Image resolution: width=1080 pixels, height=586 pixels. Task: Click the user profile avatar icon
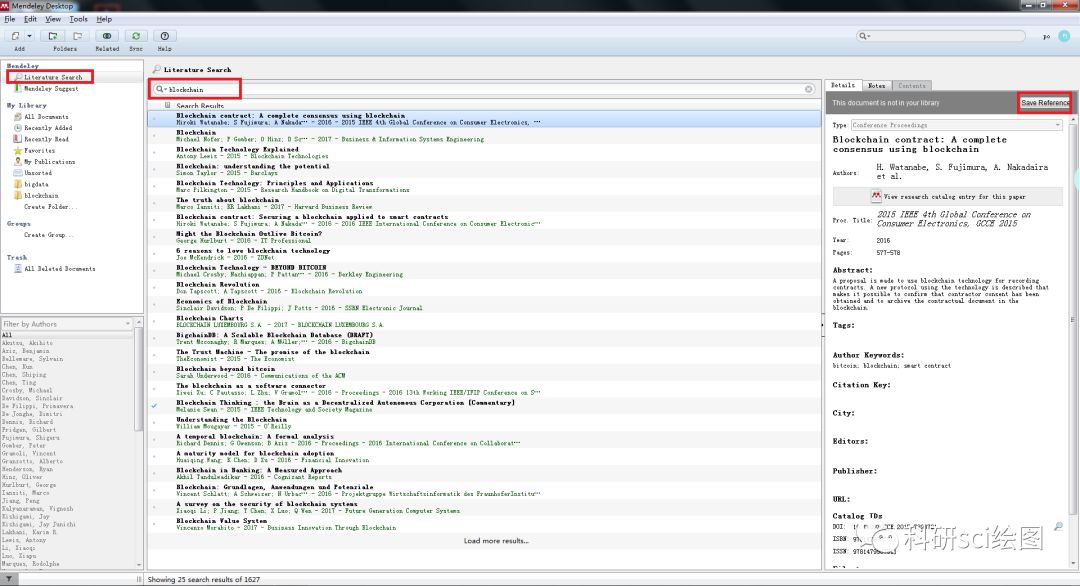click(x=1064, y=36)
